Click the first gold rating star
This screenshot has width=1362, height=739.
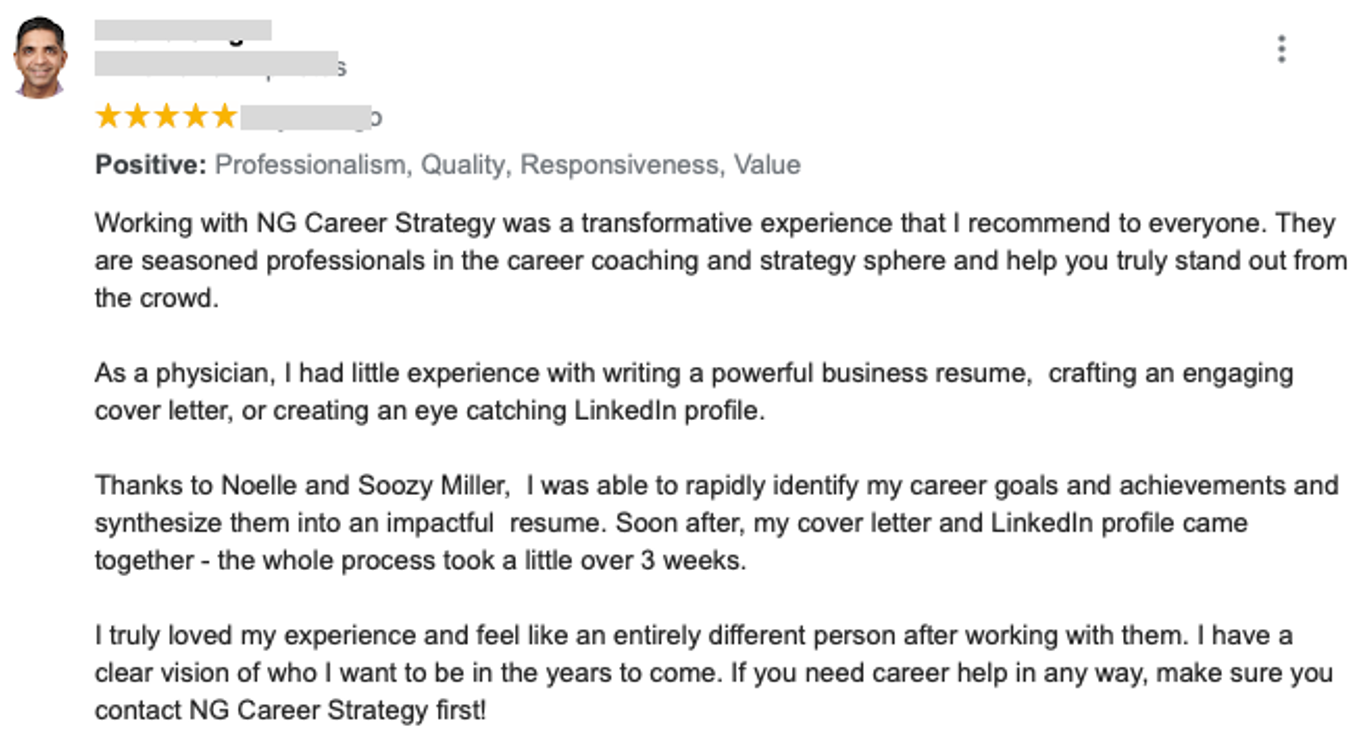(108, 117)
